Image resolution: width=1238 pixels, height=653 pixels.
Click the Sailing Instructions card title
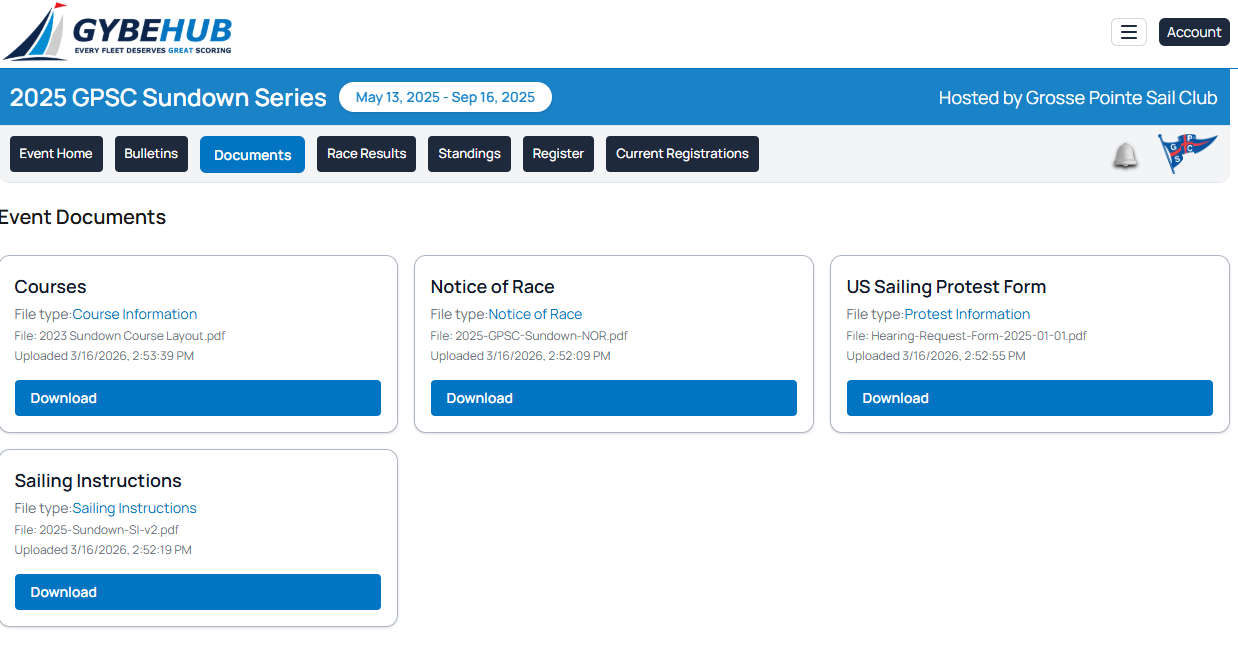[x=98, y=481]
